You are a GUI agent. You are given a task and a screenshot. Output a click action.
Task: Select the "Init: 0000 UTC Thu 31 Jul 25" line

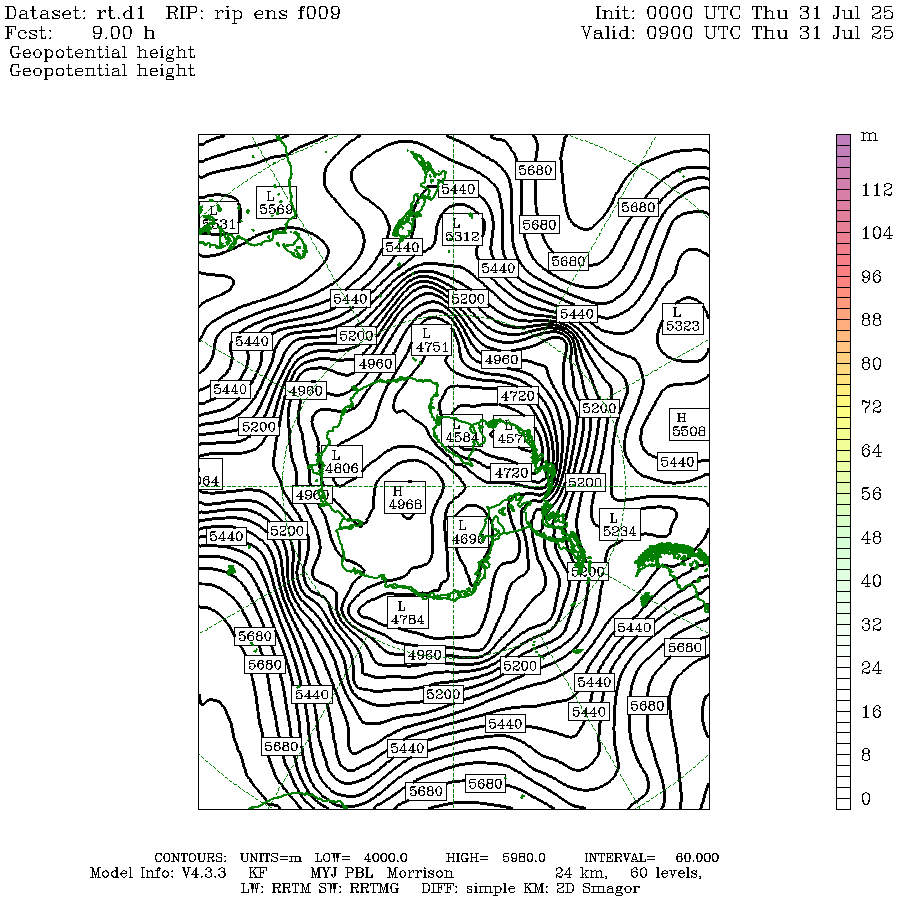[x=744, y=13]
